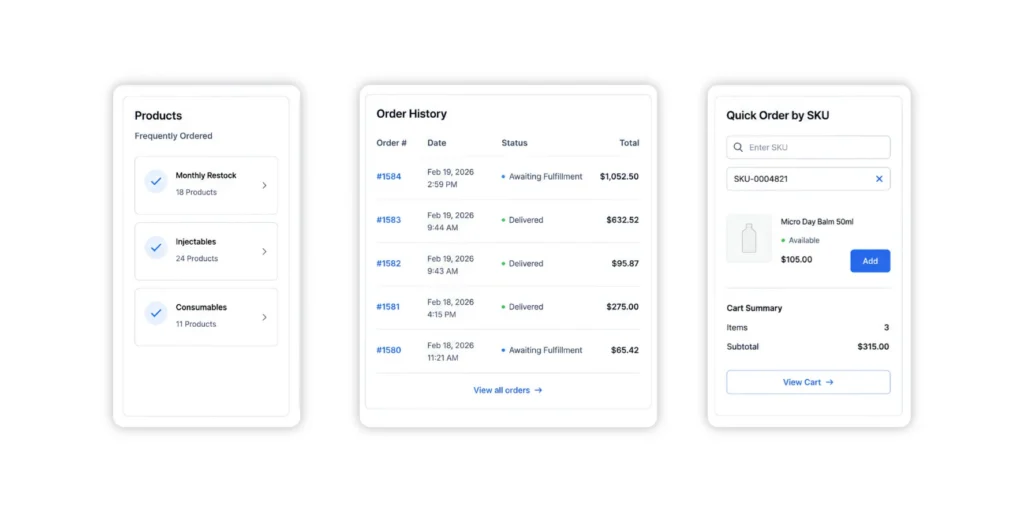The image size is (1024, 512).
Task: Select the Monthly Restock label
Action: [x=206, y=176]
